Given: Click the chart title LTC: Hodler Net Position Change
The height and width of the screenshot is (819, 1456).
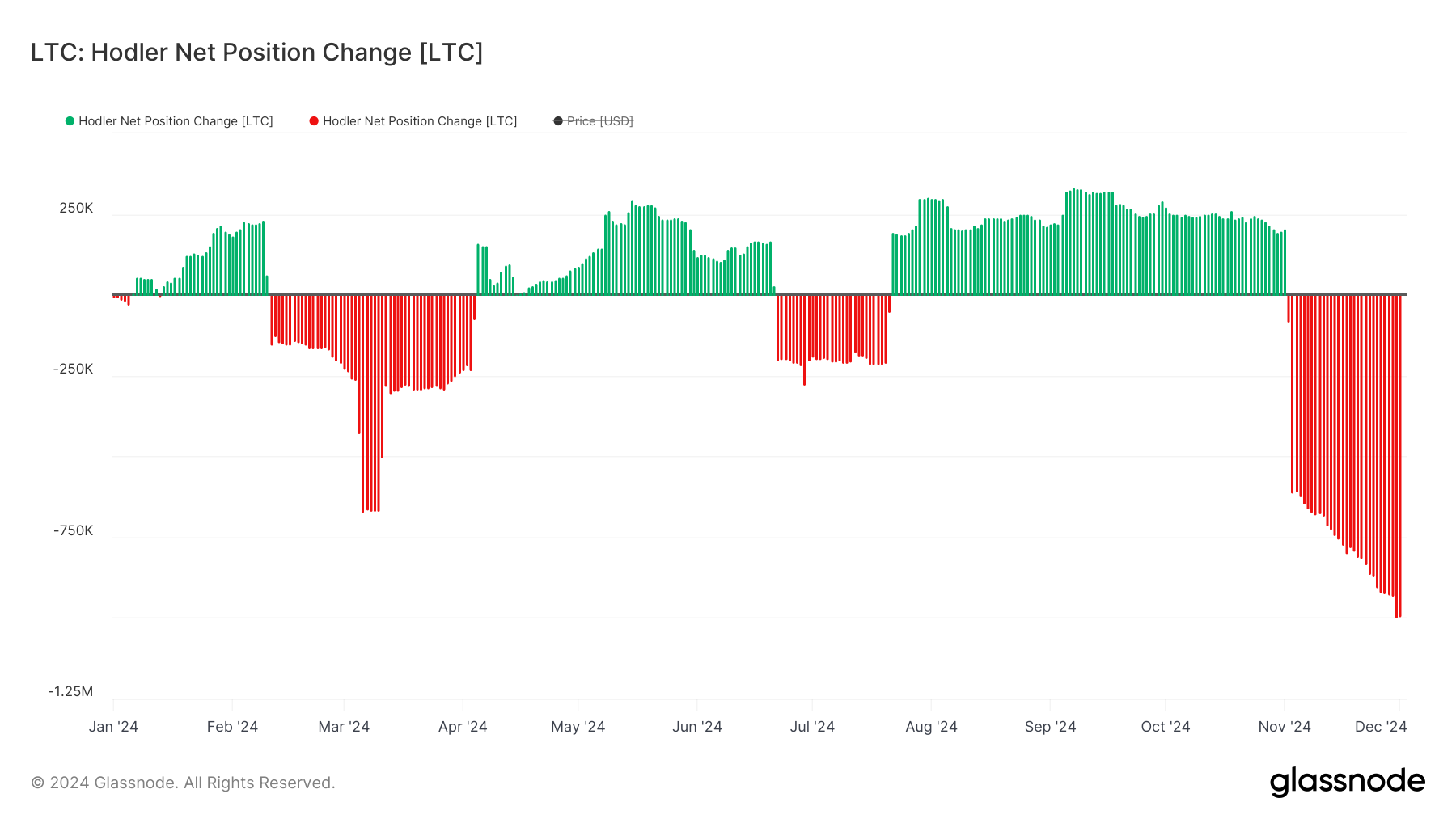Looking at the screenshot, I should pyautogui.click(x=256, y=53).
